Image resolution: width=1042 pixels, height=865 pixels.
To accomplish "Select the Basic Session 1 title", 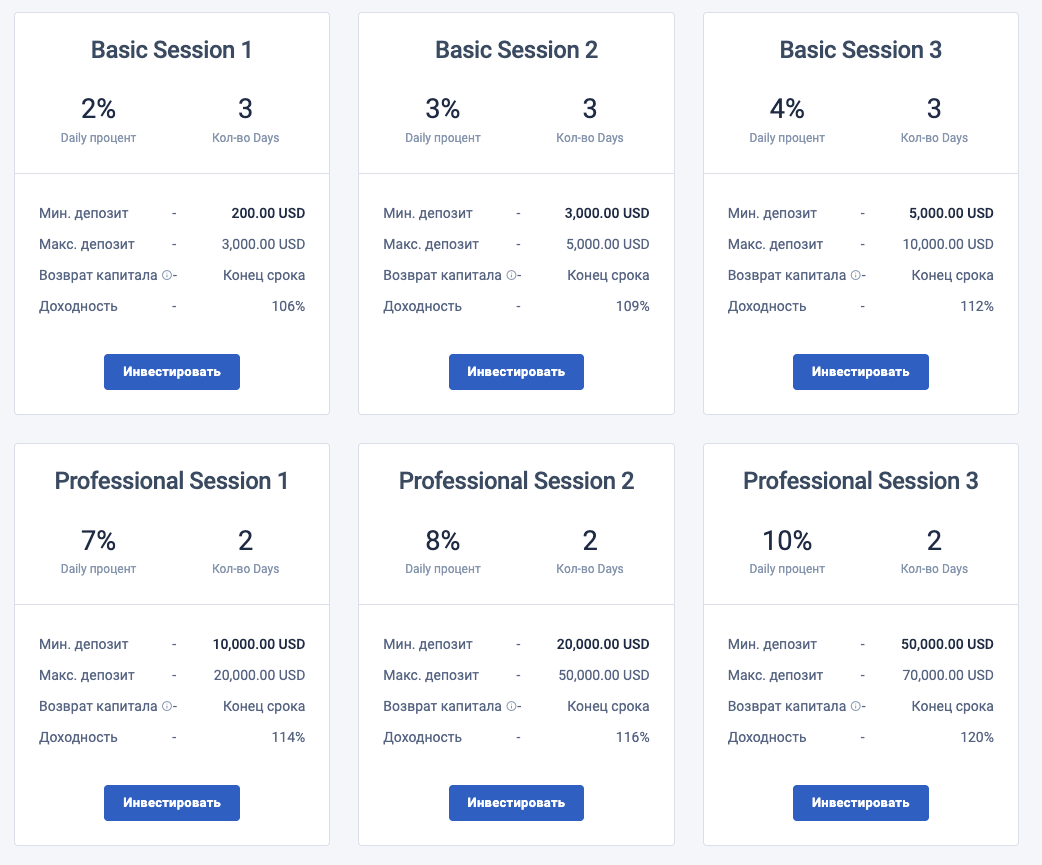I will point(172,50).
